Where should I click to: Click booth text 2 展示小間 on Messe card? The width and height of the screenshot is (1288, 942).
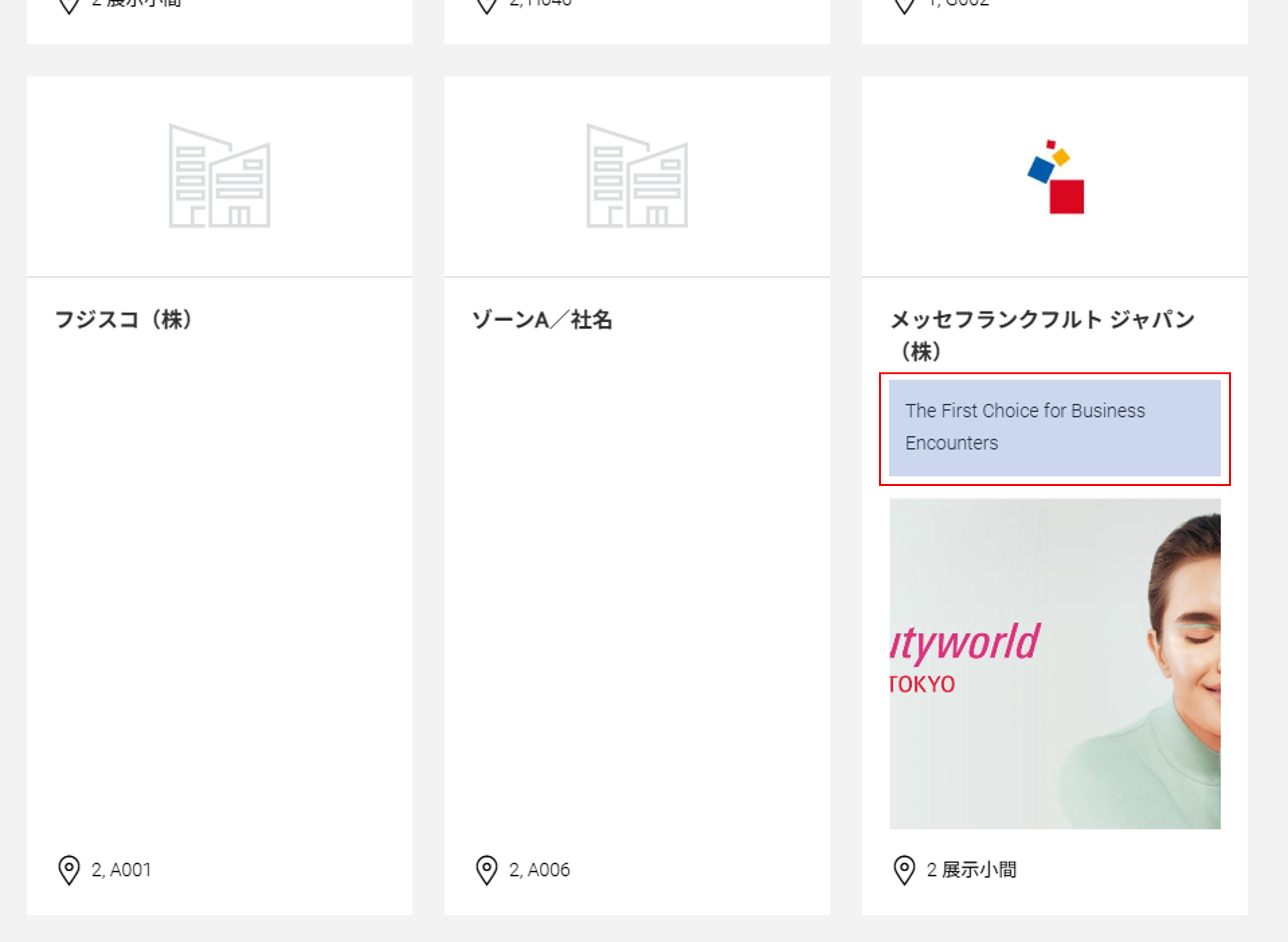(x=971, y=870)
